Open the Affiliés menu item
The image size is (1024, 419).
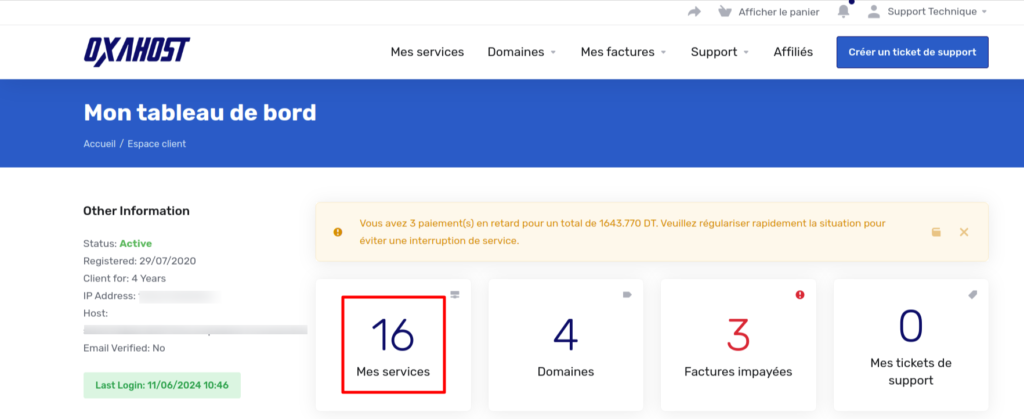coord(793,52)
